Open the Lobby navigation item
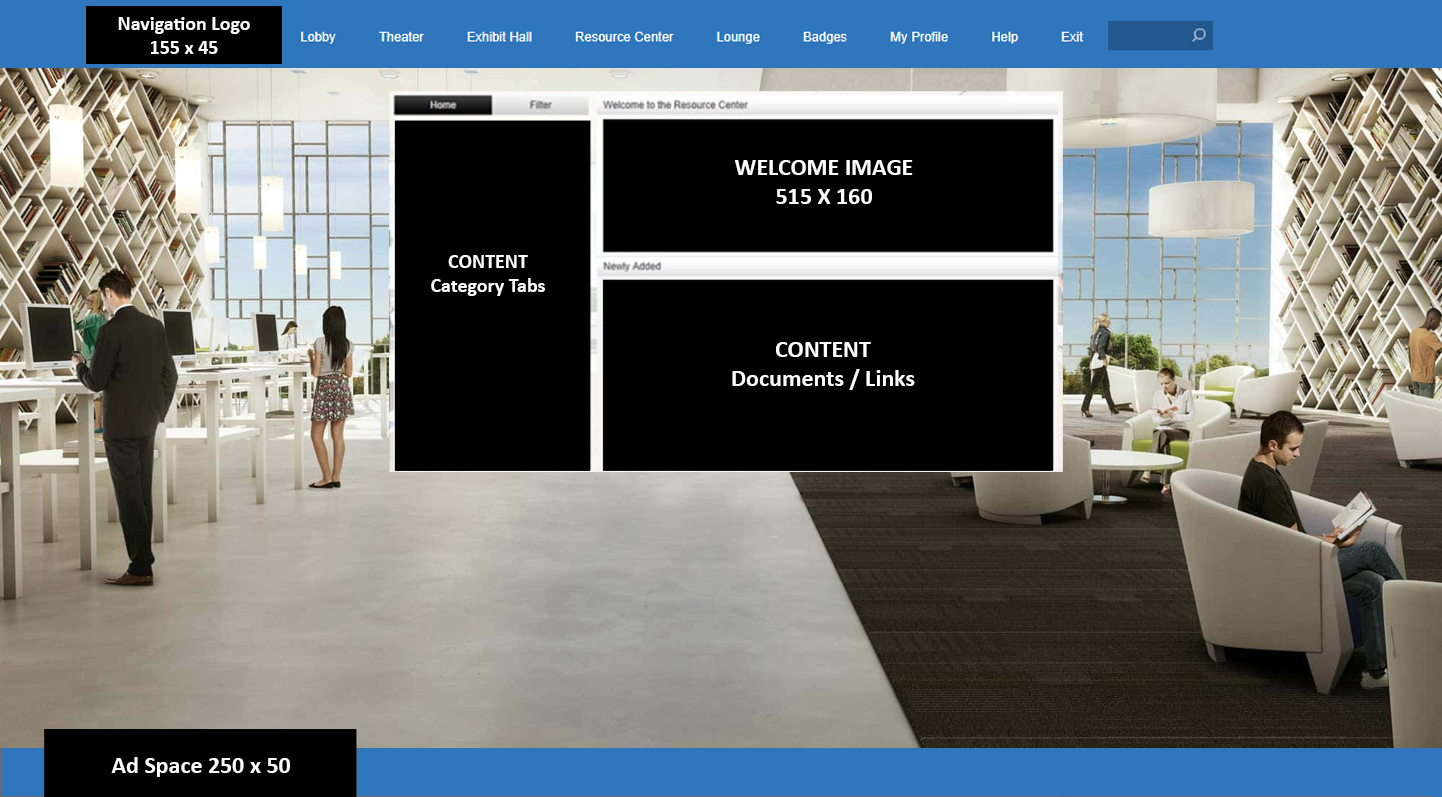Viewport: 1442px width, 797px height. tap(318, 37)
